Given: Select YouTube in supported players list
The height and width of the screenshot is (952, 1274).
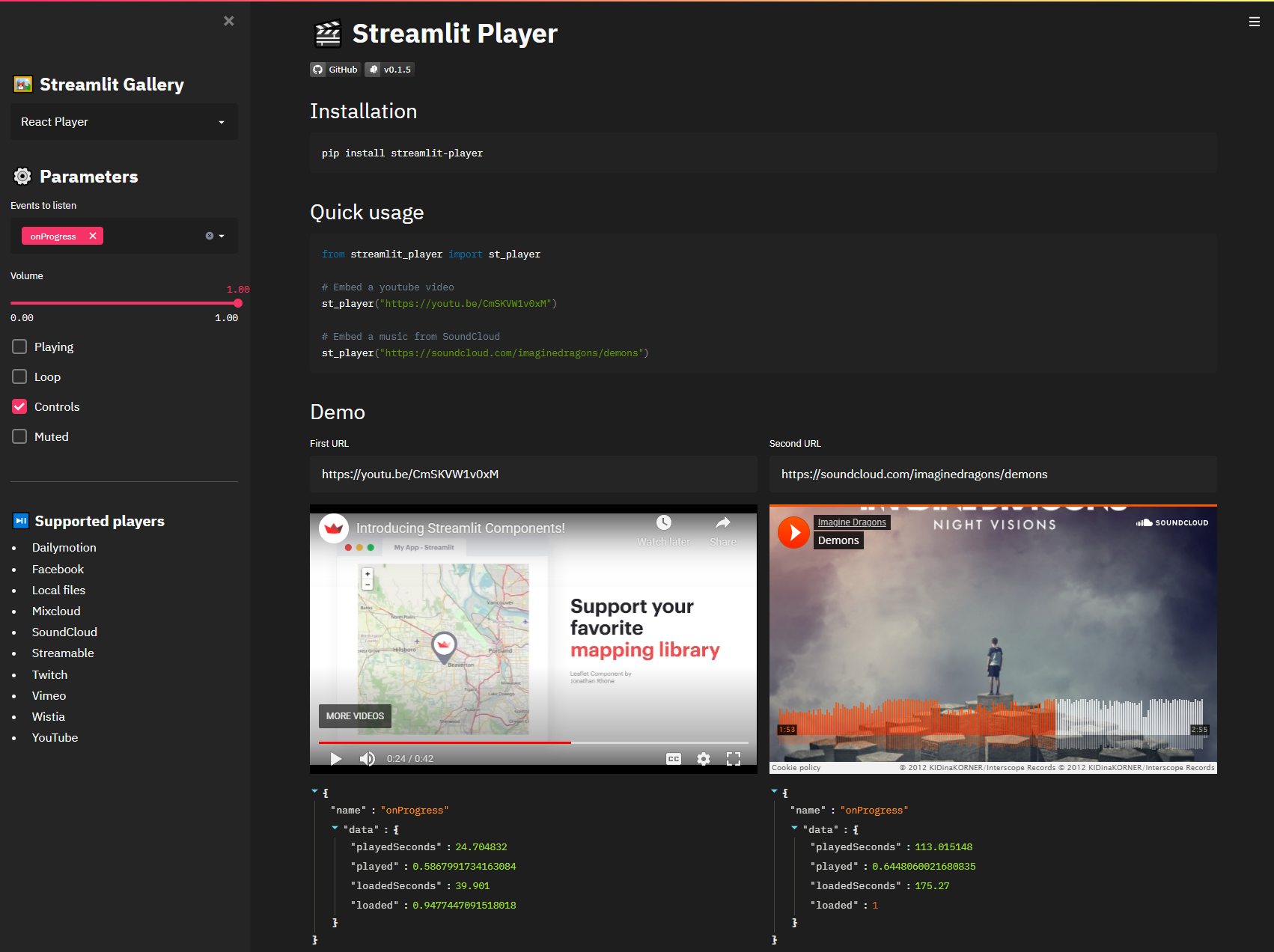Looking at the screenshot, I should pos(55,738).
